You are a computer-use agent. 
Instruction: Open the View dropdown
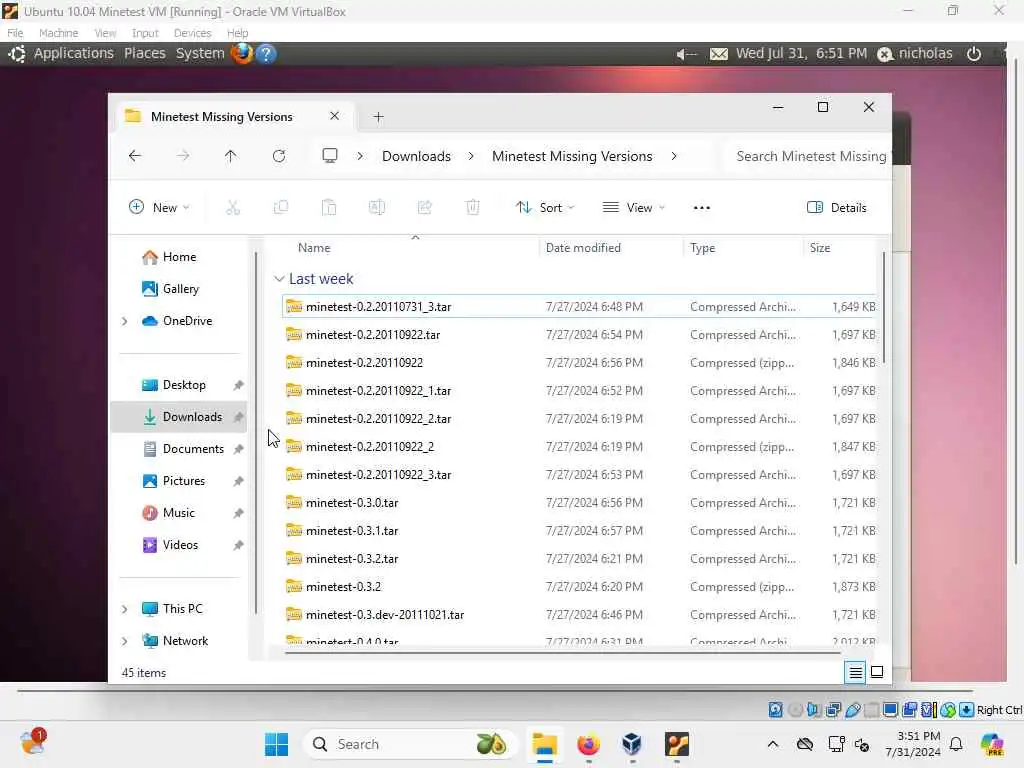pos(633,208)
